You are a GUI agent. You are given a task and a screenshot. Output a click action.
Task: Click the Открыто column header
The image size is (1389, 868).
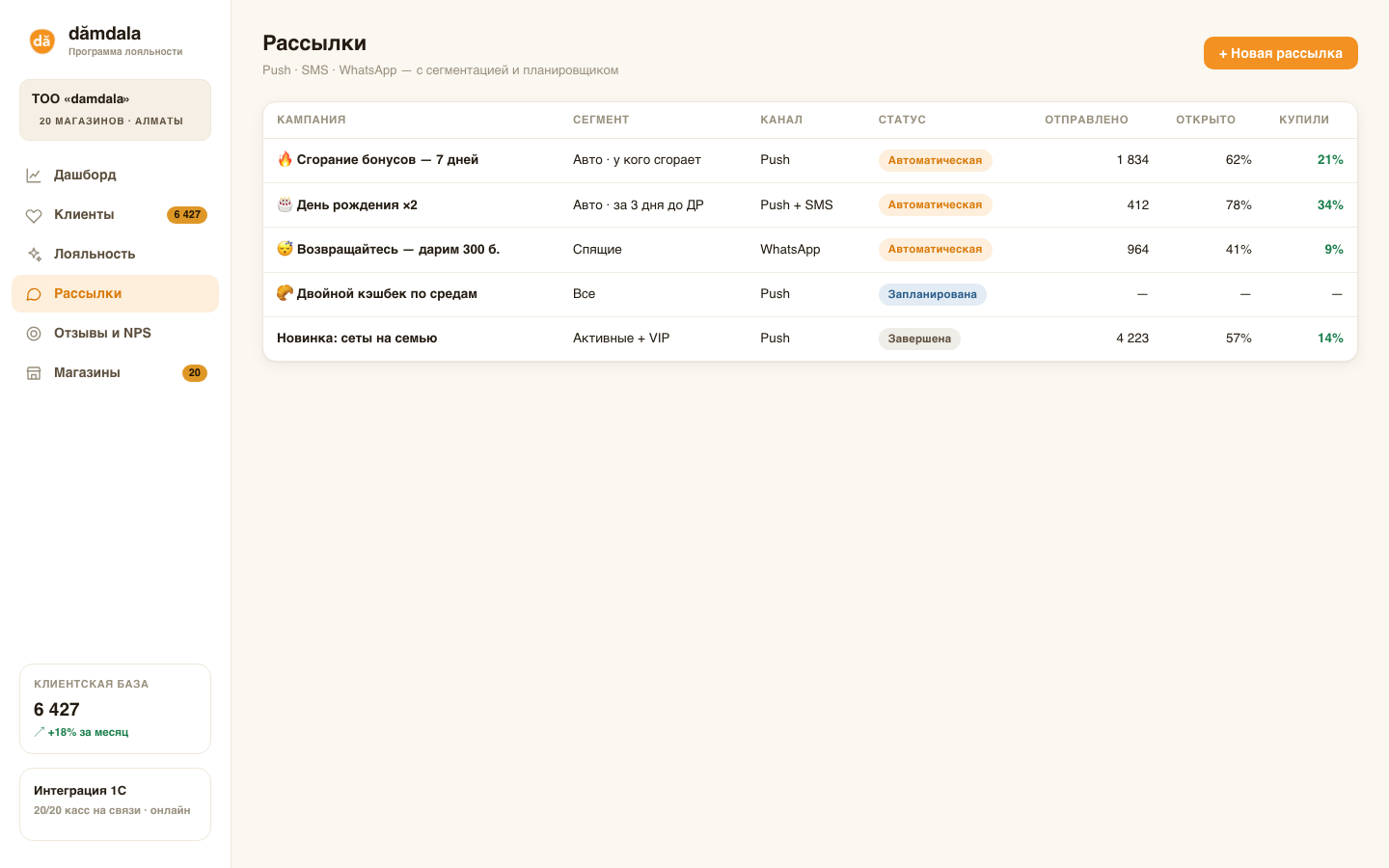click(x=1206, y=120)
